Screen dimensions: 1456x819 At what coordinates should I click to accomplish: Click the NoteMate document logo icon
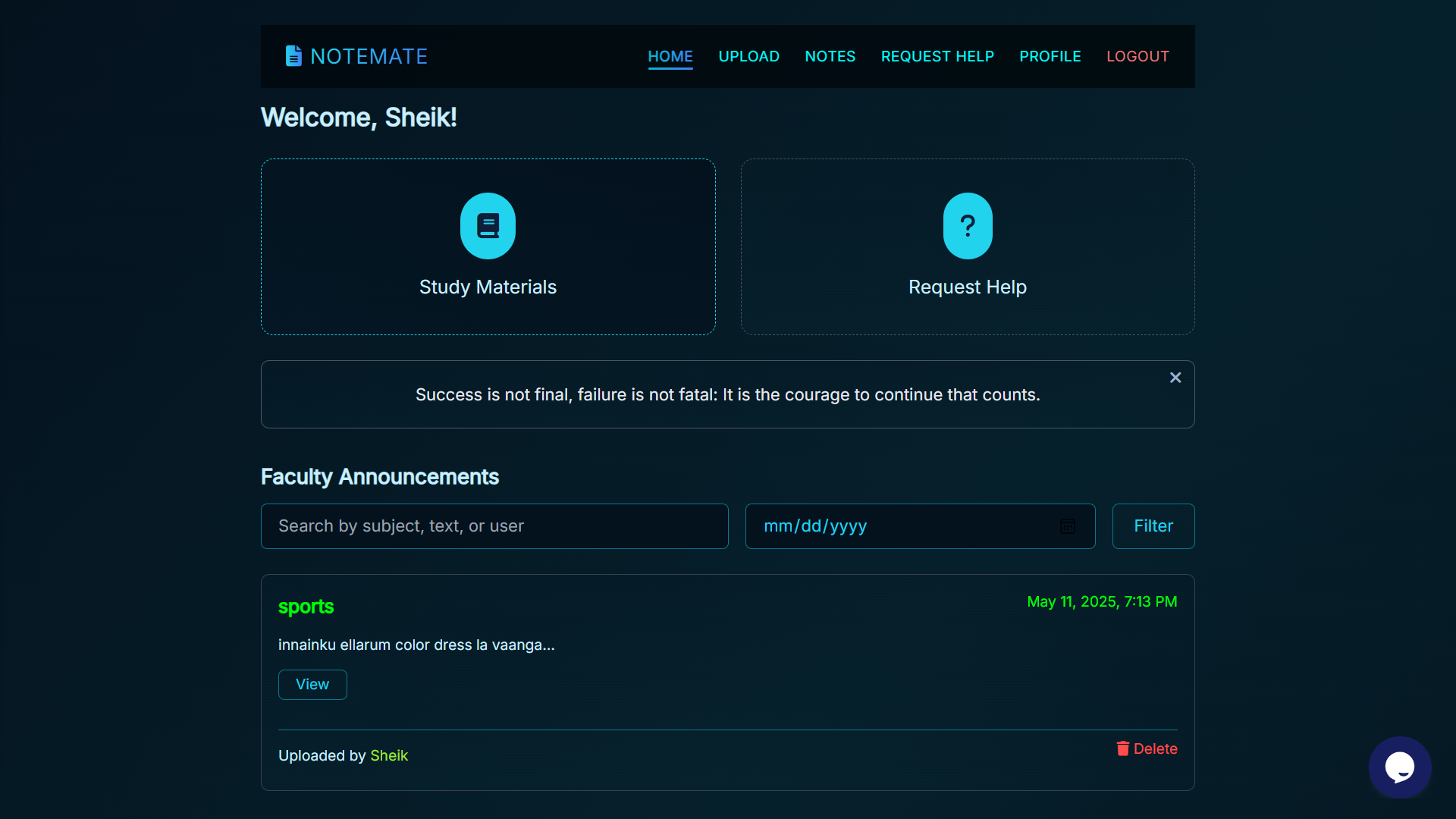point(293,56)
